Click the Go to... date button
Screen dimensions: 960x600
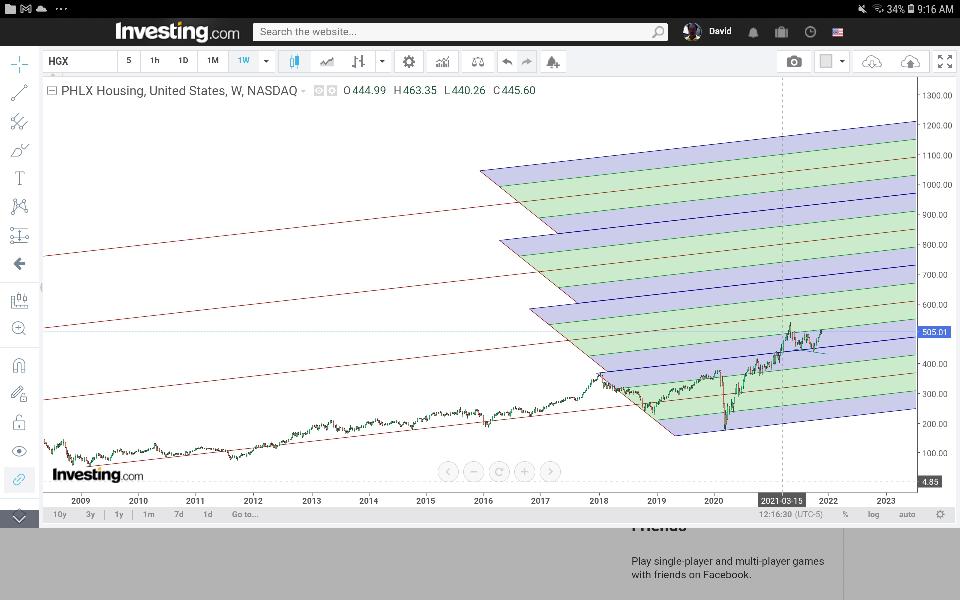(245, 514)
